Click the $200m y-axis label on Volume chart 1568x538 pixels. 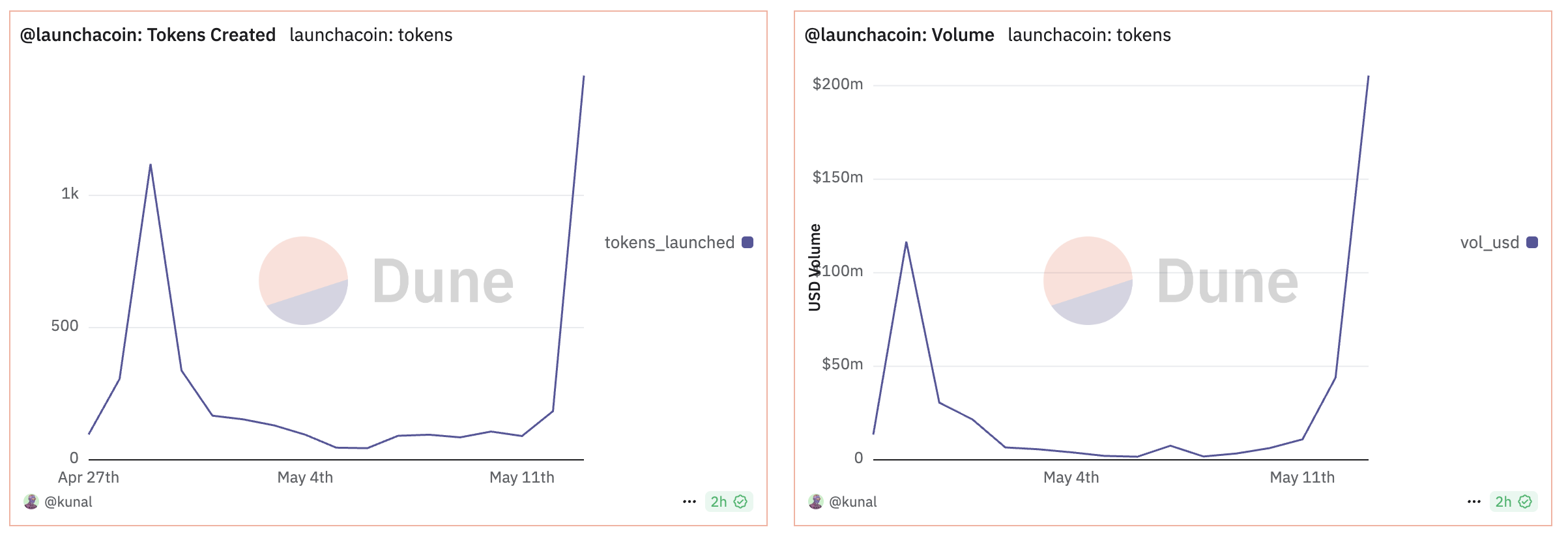click(837, 84)
